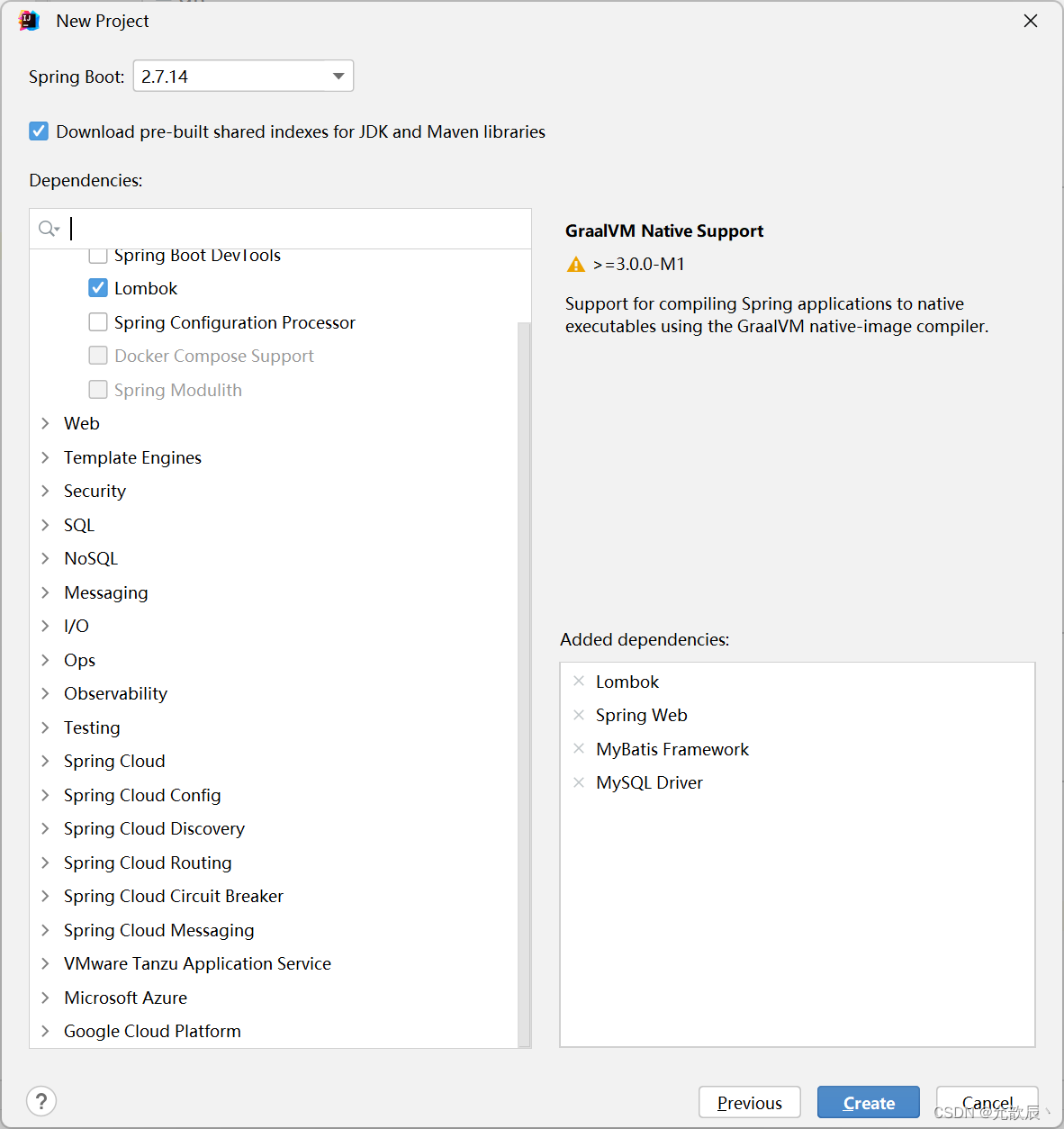The image size is (1064, 1129).
Task: Select Spring Web in added dependencies list
Action: (x=641, y=715)
